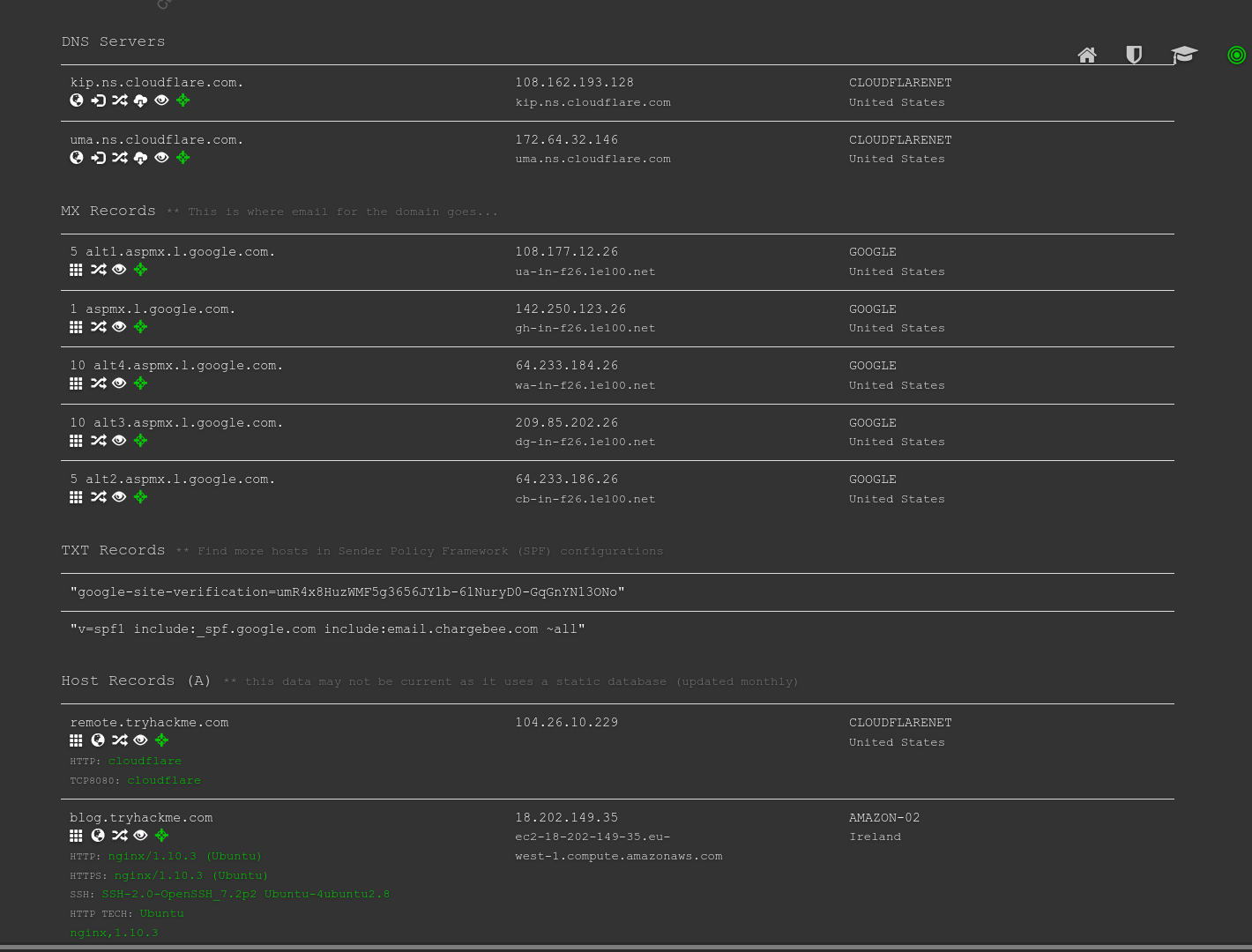
Task: Click the home icon in top navigation
Action: (1086, 56)
